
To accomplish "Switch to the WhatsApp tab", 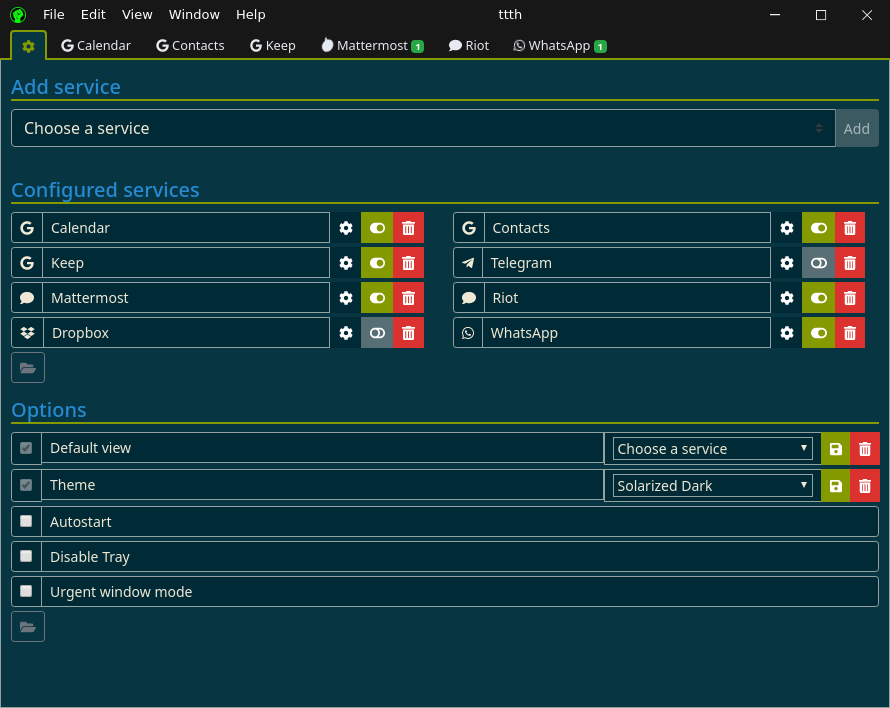I will point(560,45).
